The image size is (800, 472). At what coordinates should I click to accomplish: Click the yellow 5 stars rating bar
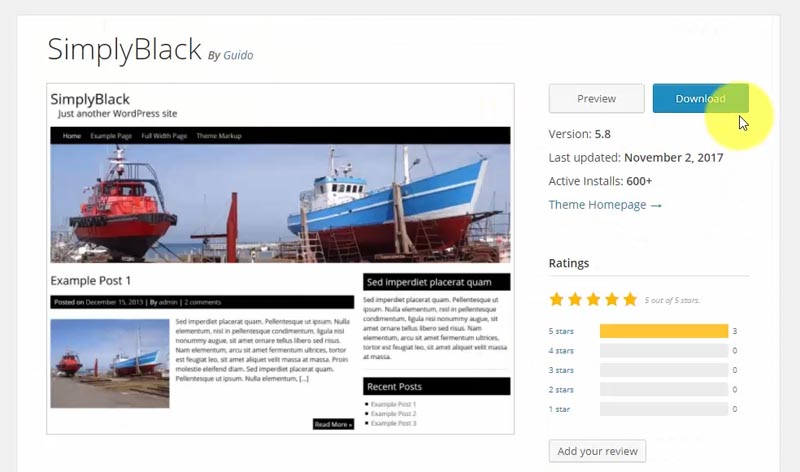[664, 331]
